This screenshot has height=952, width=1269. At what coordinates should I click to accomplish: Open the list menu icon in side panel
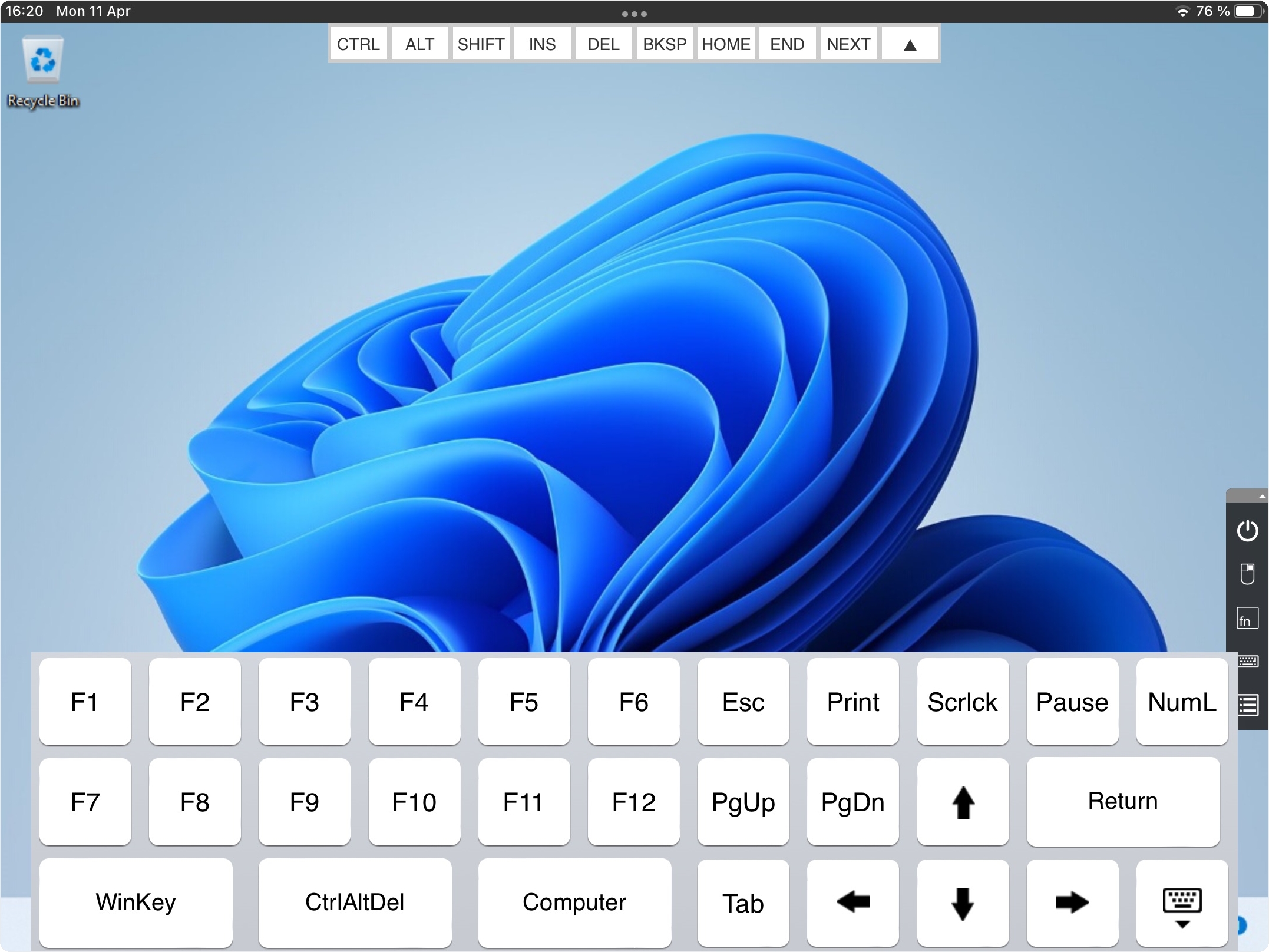point(1248,705)
